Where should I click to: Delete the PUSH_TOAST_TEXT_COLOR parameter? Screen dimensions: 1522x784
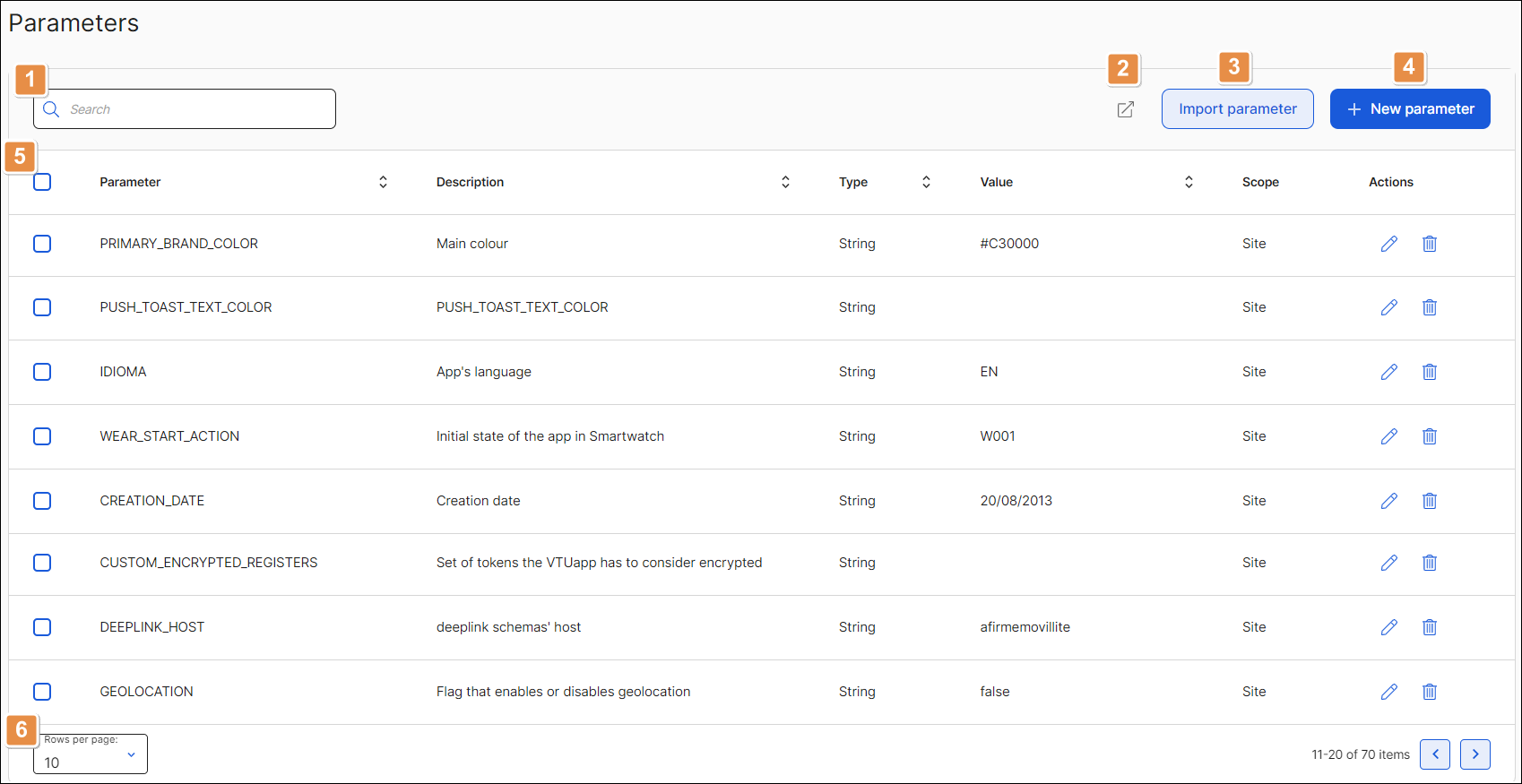(x=1429, y=307)
